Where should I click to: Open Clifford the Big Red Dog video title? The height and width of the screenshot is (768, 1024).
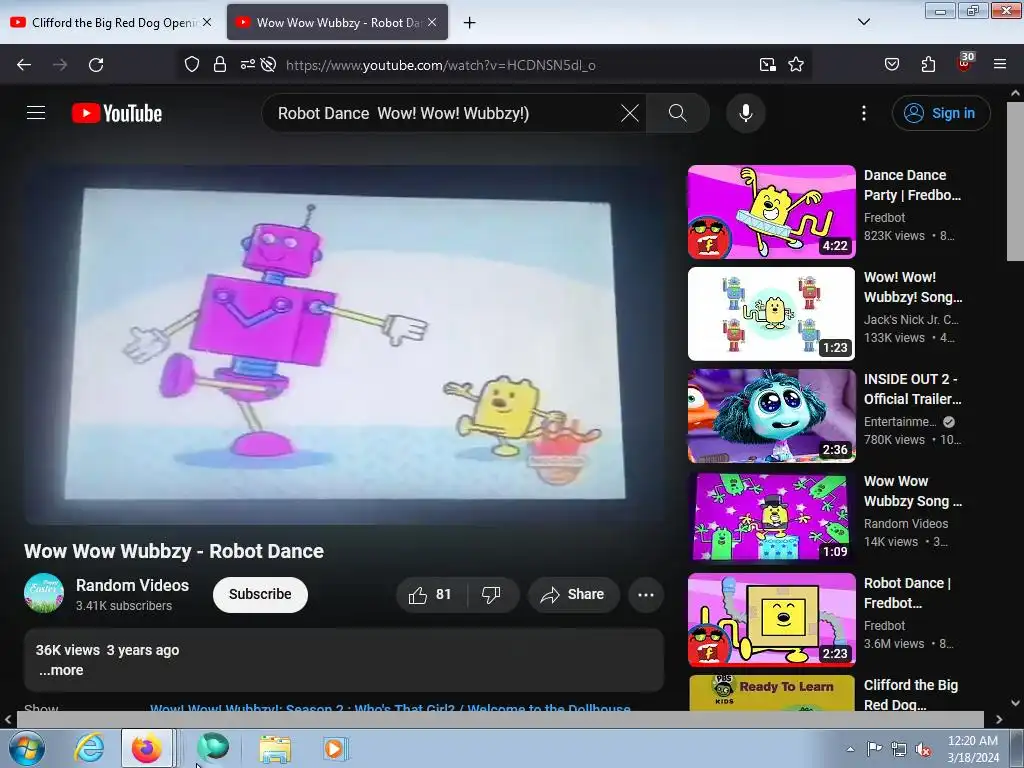[910, 695]
